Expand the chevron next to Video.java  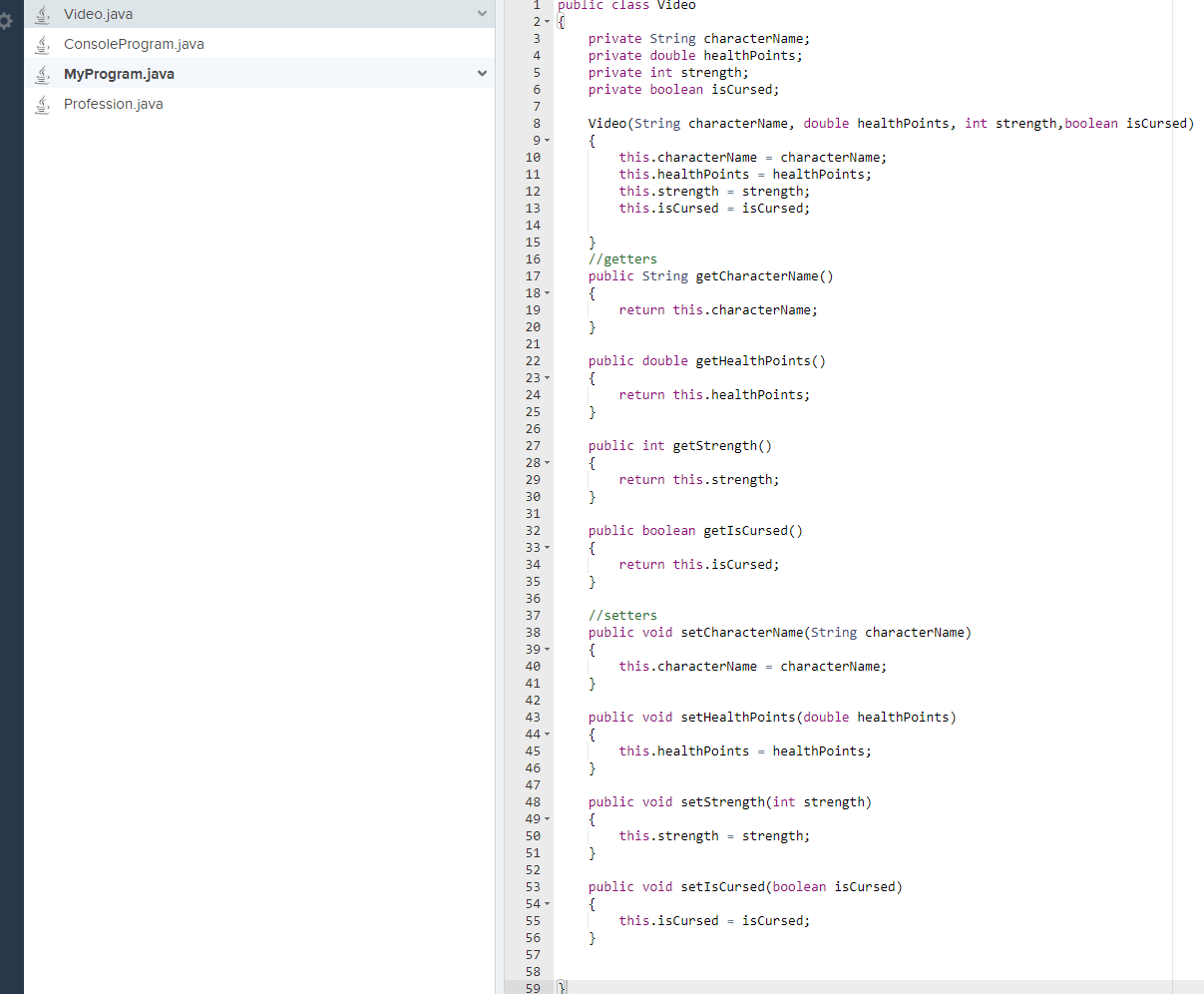pos(483,14)
